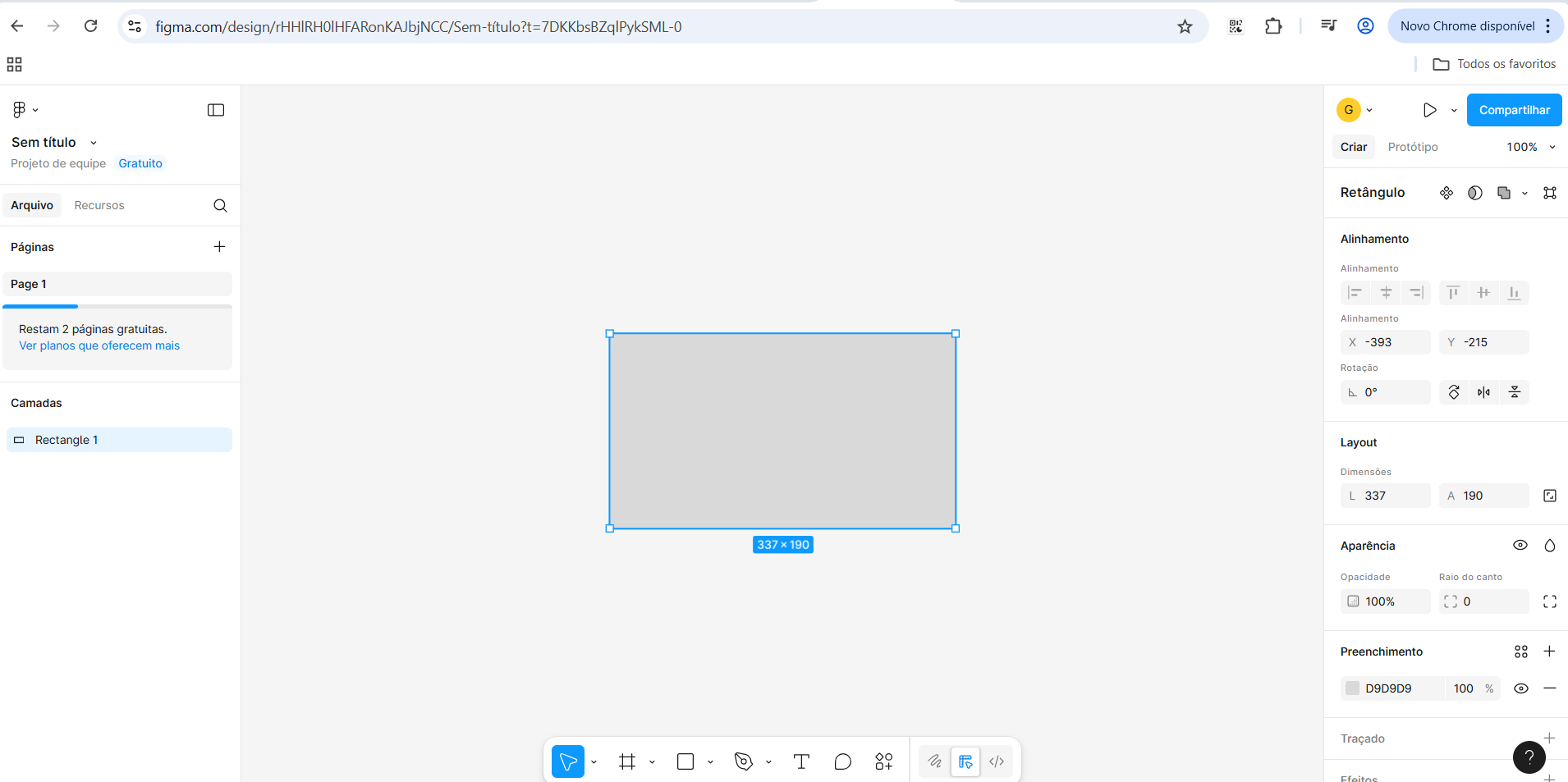Open the blend mode droplet icon
Image resolution: width=1568 pixels, height=782 pixels.
1550,546
